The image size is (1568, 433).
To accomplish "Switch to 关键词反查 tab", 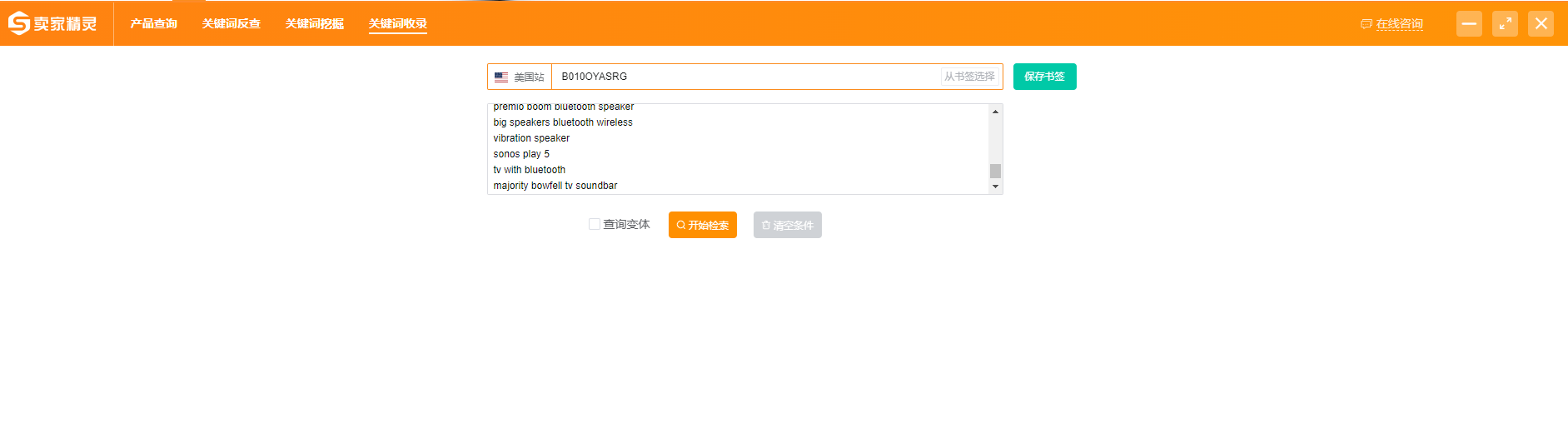I will pyautogui.click(x=231, y=23).
